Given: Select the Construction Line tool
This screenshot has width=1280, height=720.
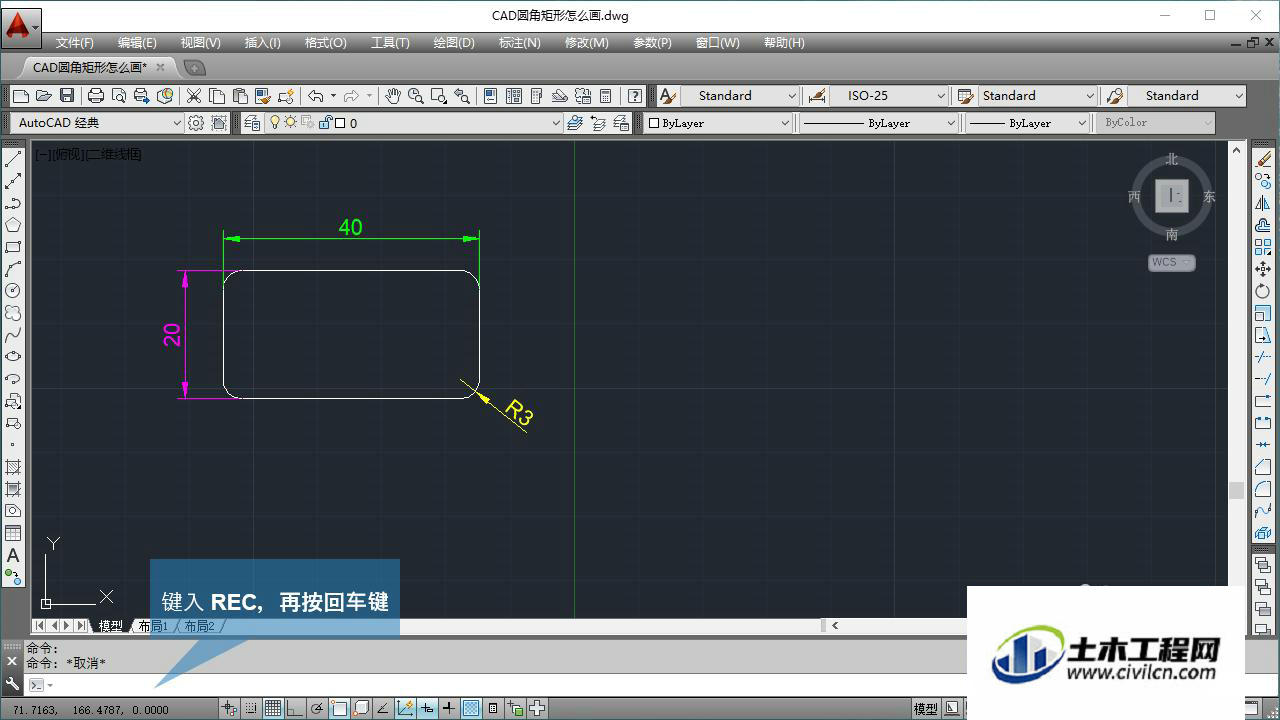Looking at the screenshot, I should [13, 181].
